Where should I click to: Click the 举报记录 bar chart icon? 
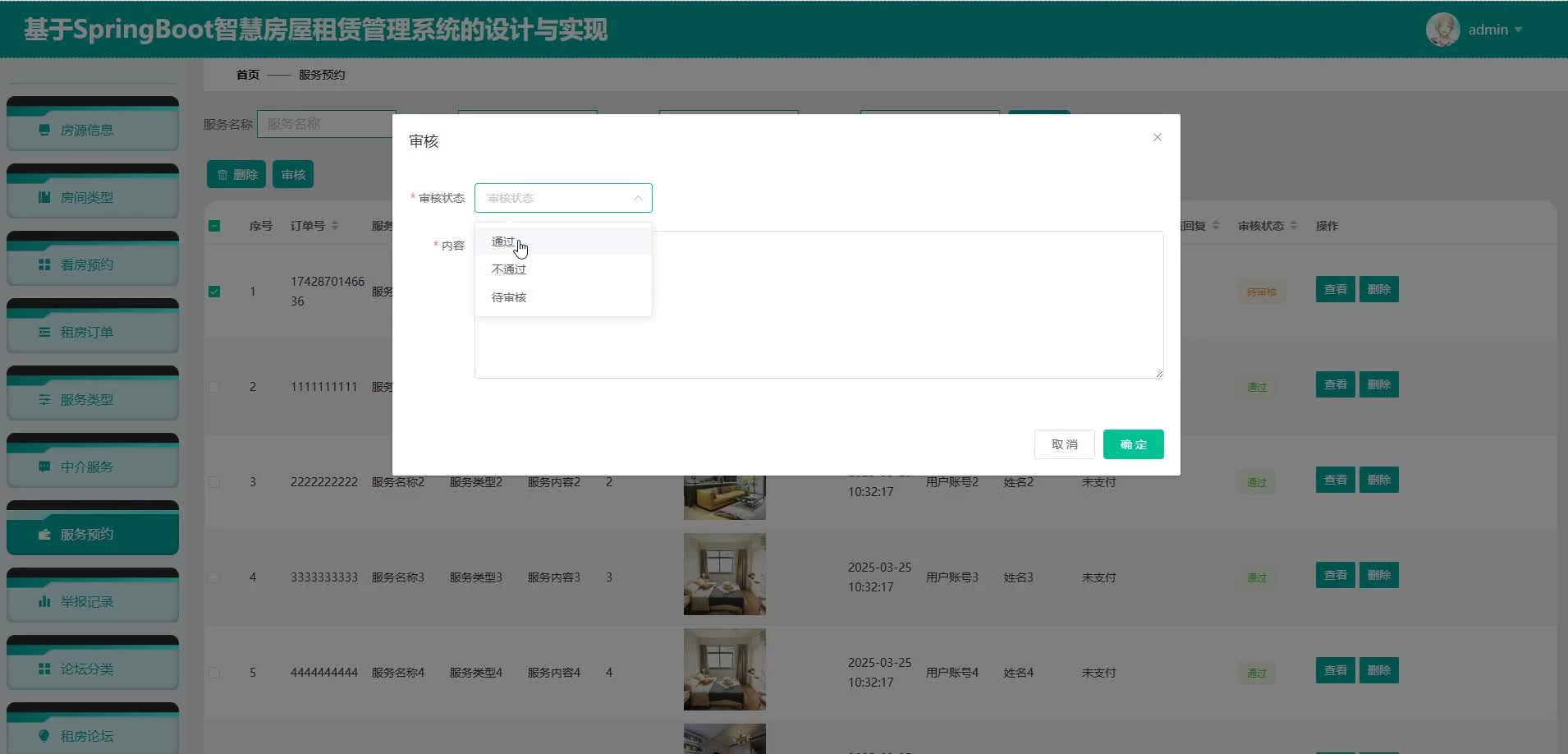tap(44, 601)
